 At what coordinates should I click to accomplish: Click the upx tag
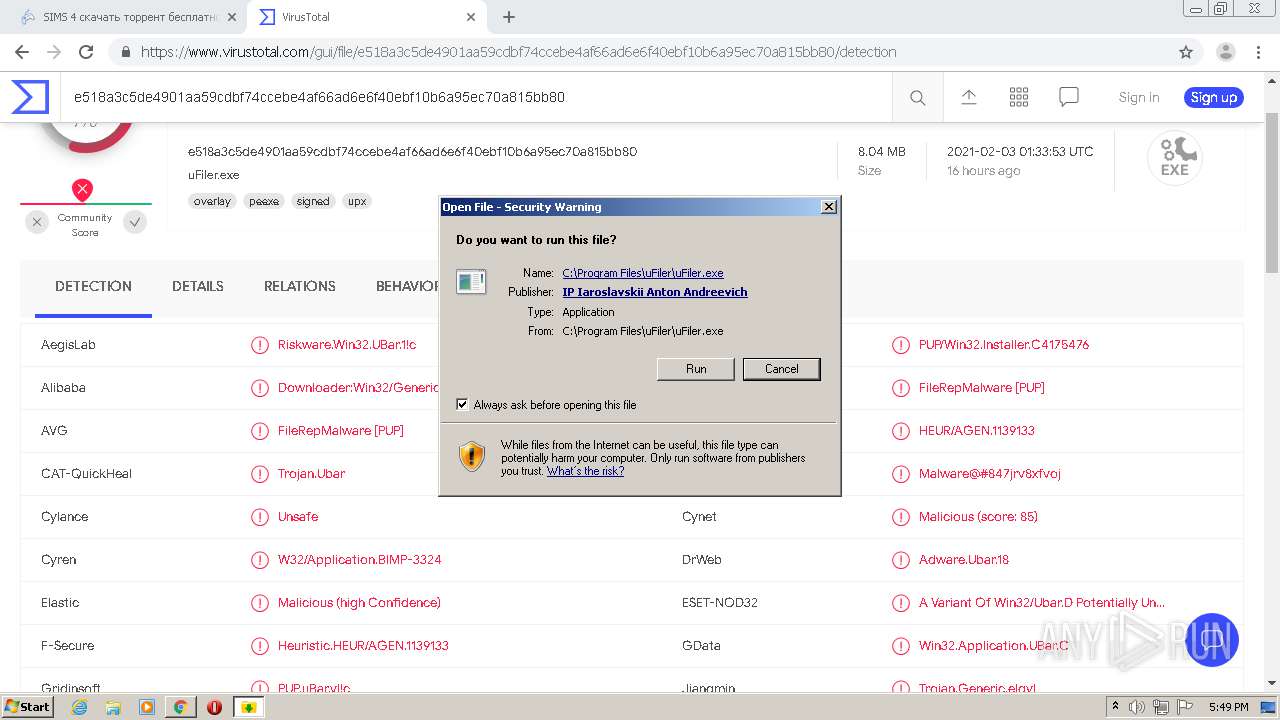[357, 201]
